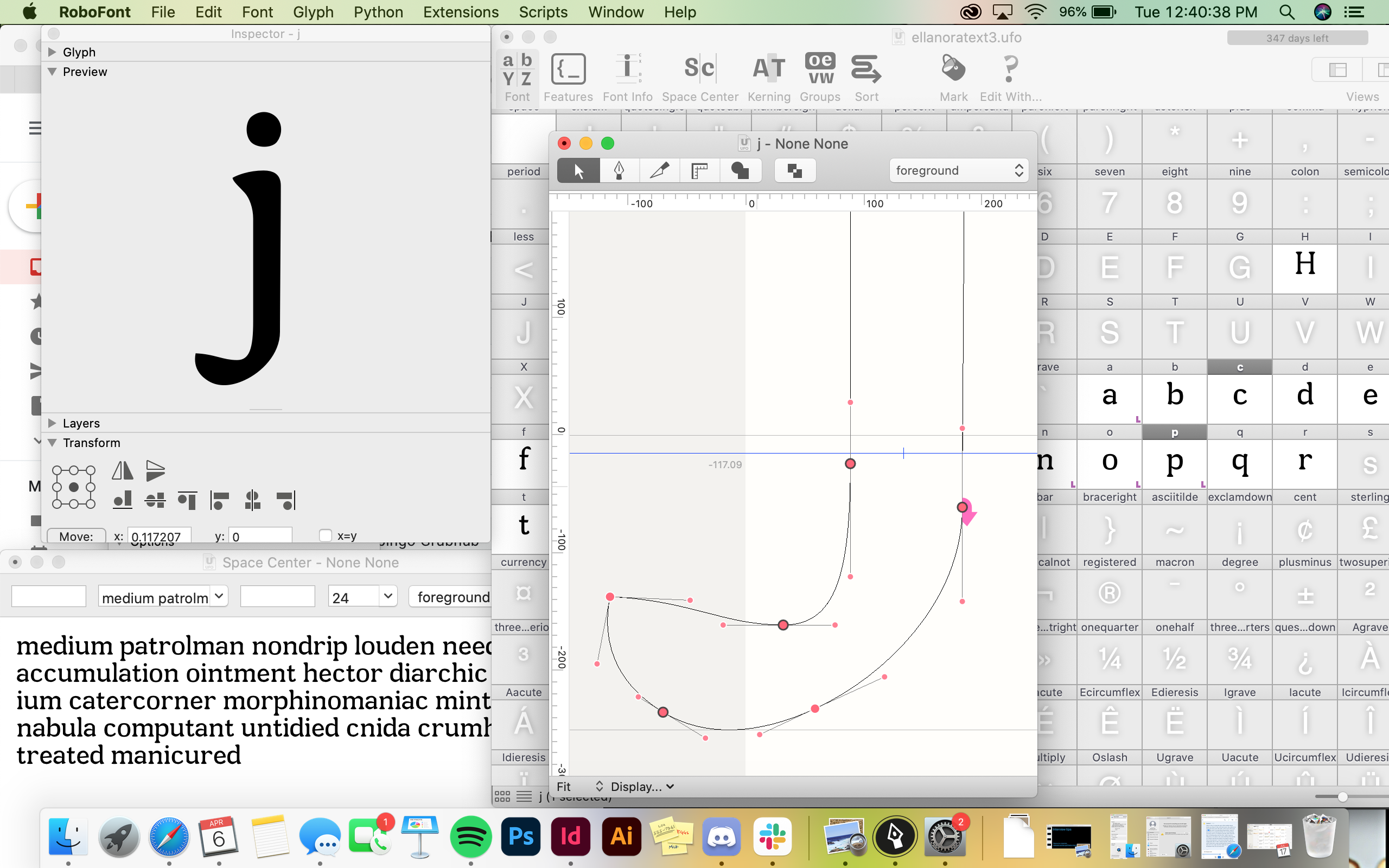Select the arrow editing tool in glyph window
This screenshot has height=868, width=1389.
[578, 170]
